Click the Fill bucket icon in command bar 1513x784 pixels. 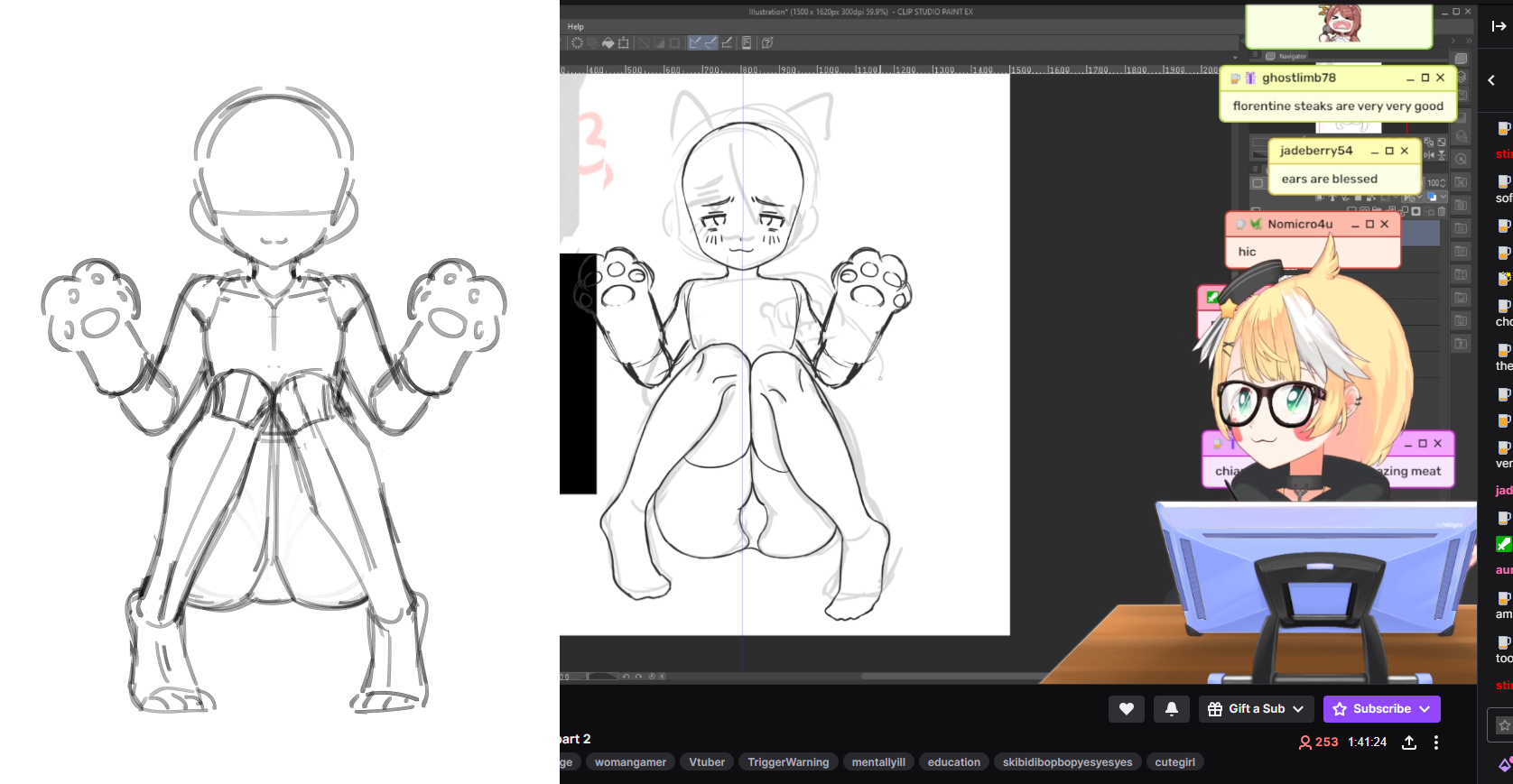tap(608, 43)
